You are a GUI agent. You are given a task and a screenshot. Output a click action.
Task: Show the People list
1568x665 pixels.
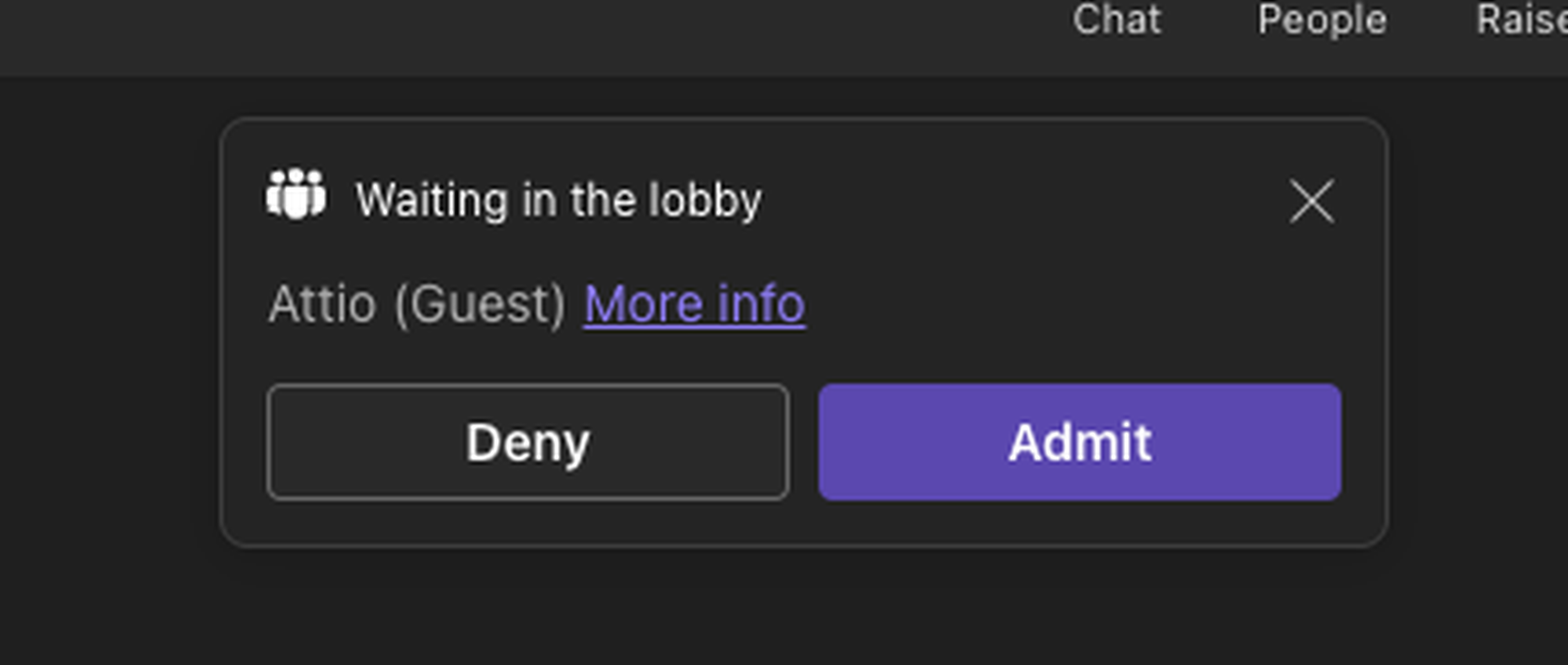1322,20
